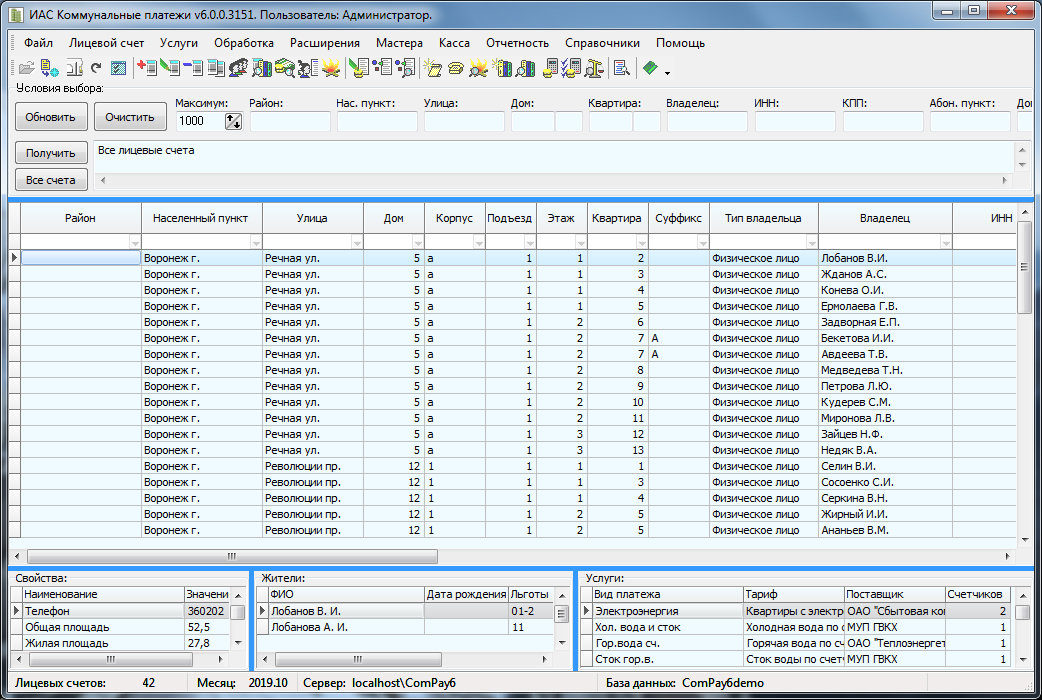1042x700 pixels.
Task: Click the telephone toolbar icon
Action: click(x=455, y=68)
